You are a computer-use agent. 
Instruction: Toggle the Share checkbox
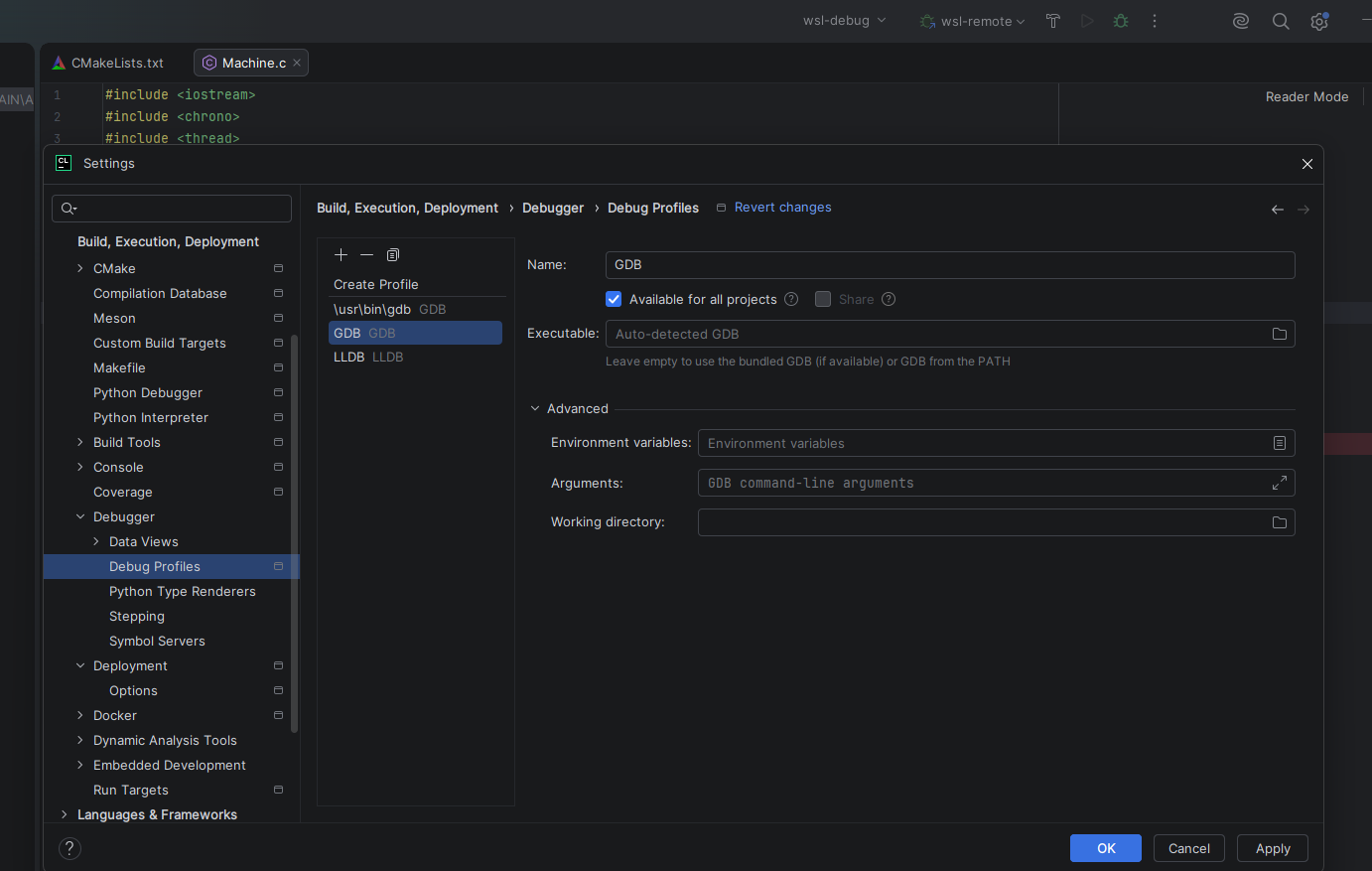(x=823, y=299)
